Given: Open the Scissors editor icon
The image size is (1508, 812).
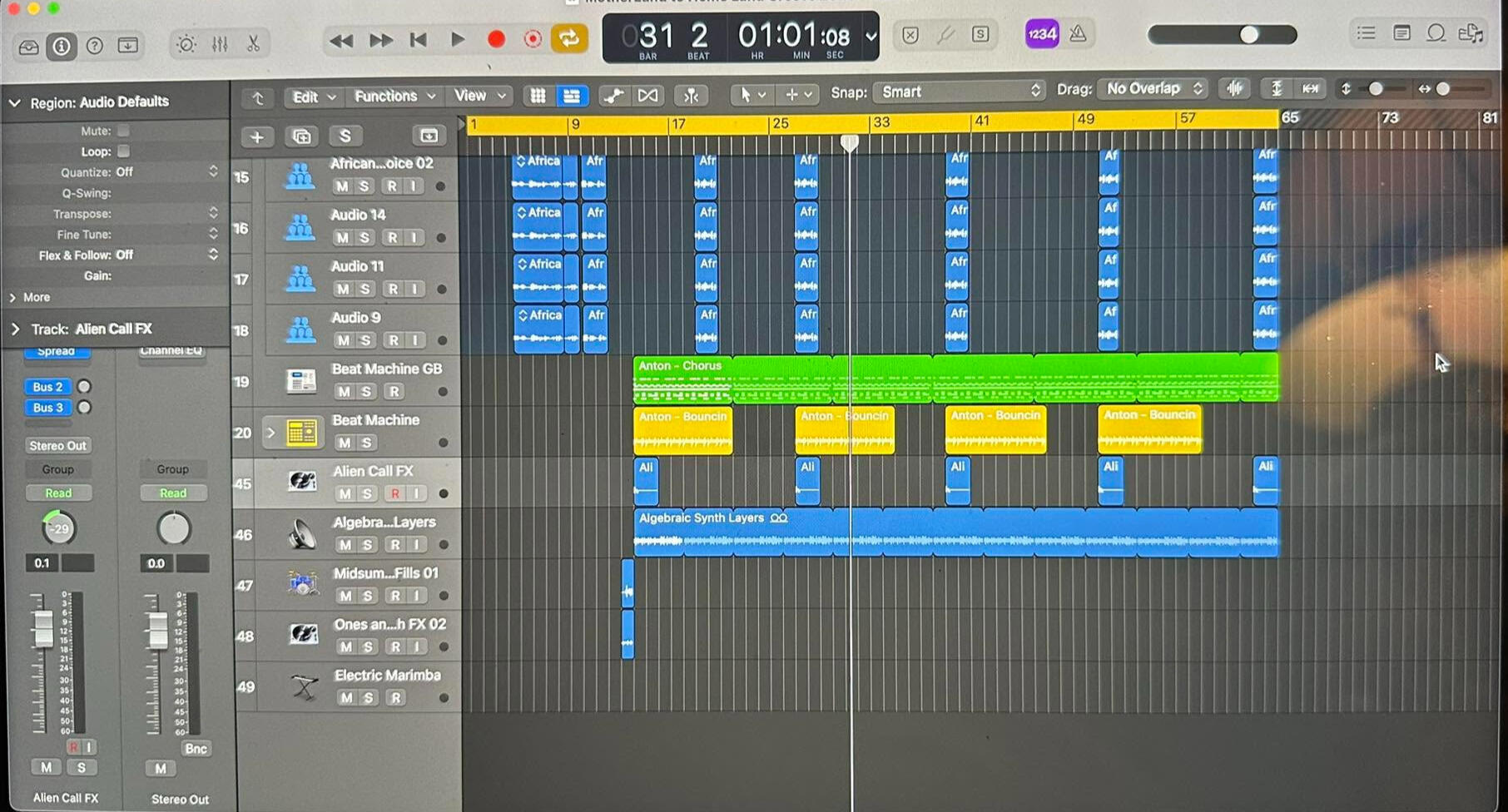Looking at the screenshot, I should click(254, 44).
